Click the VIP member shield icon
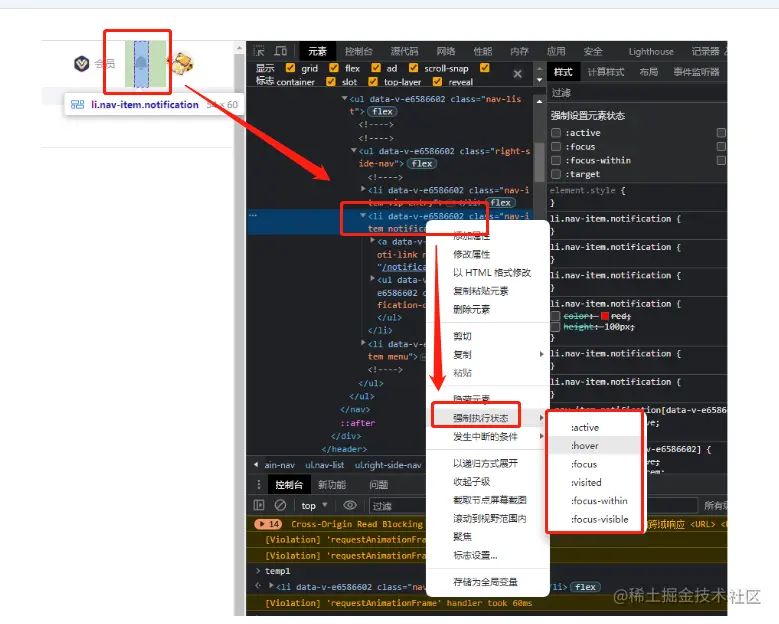 click(81, 64)
